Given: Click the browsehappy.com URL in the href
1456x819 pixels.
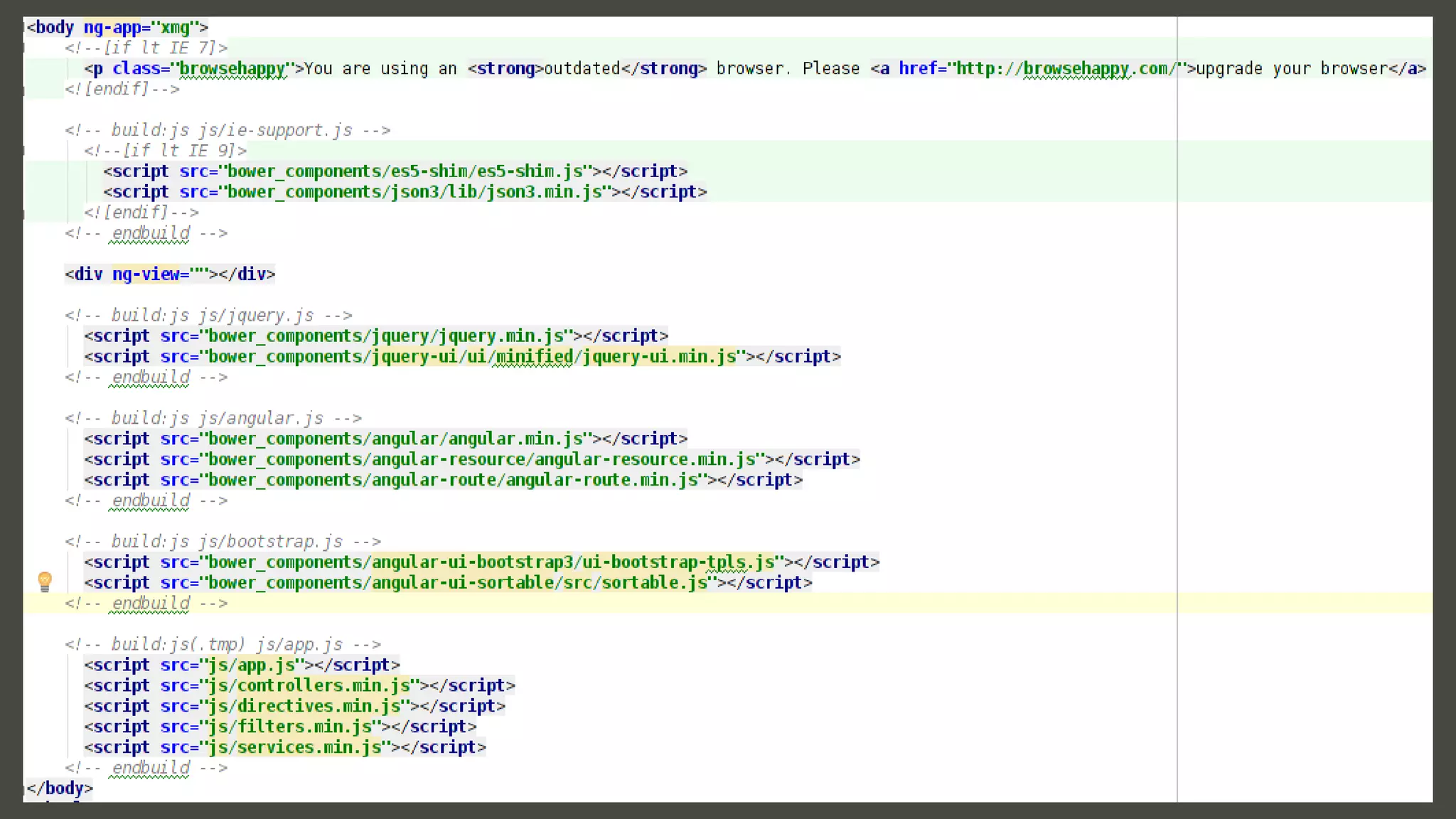Looking at the screenshot, I should point(1066,69).
